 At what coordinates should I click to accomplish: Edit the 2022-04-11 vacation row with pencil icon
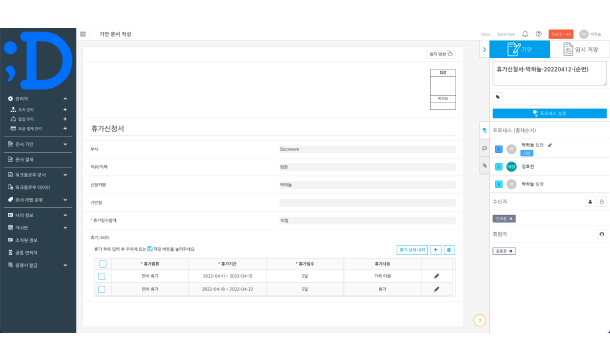[436, 276]
